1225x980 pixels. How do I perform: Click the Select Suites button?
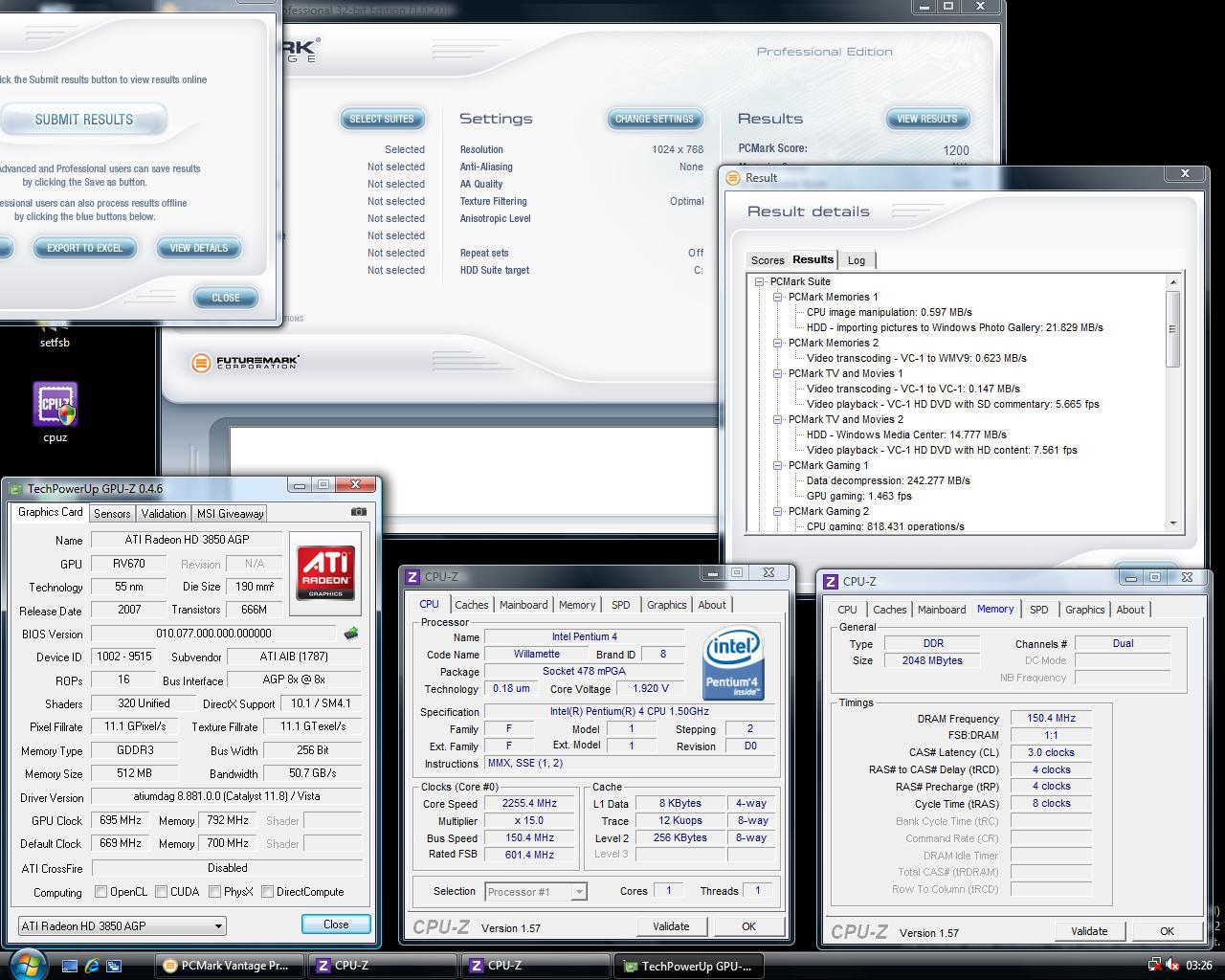(x=382, y=119)
